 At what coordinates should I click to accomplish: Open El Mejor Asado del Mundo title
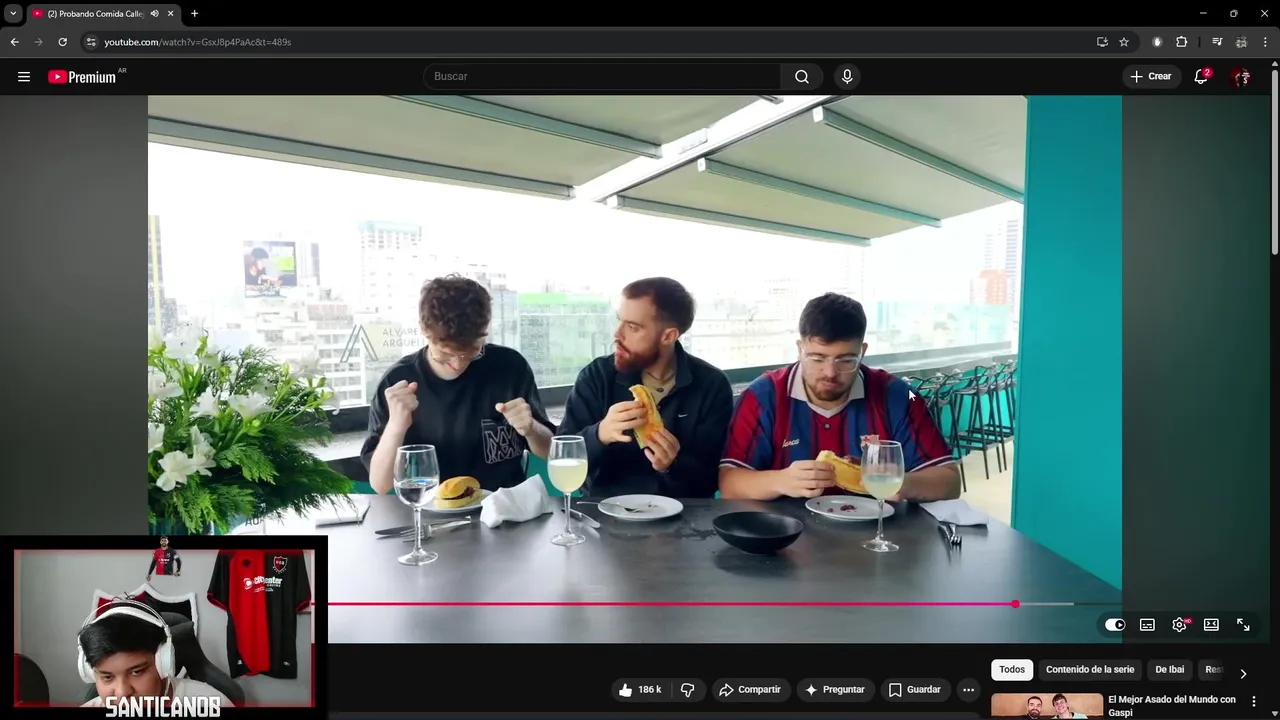[1172, 706]
